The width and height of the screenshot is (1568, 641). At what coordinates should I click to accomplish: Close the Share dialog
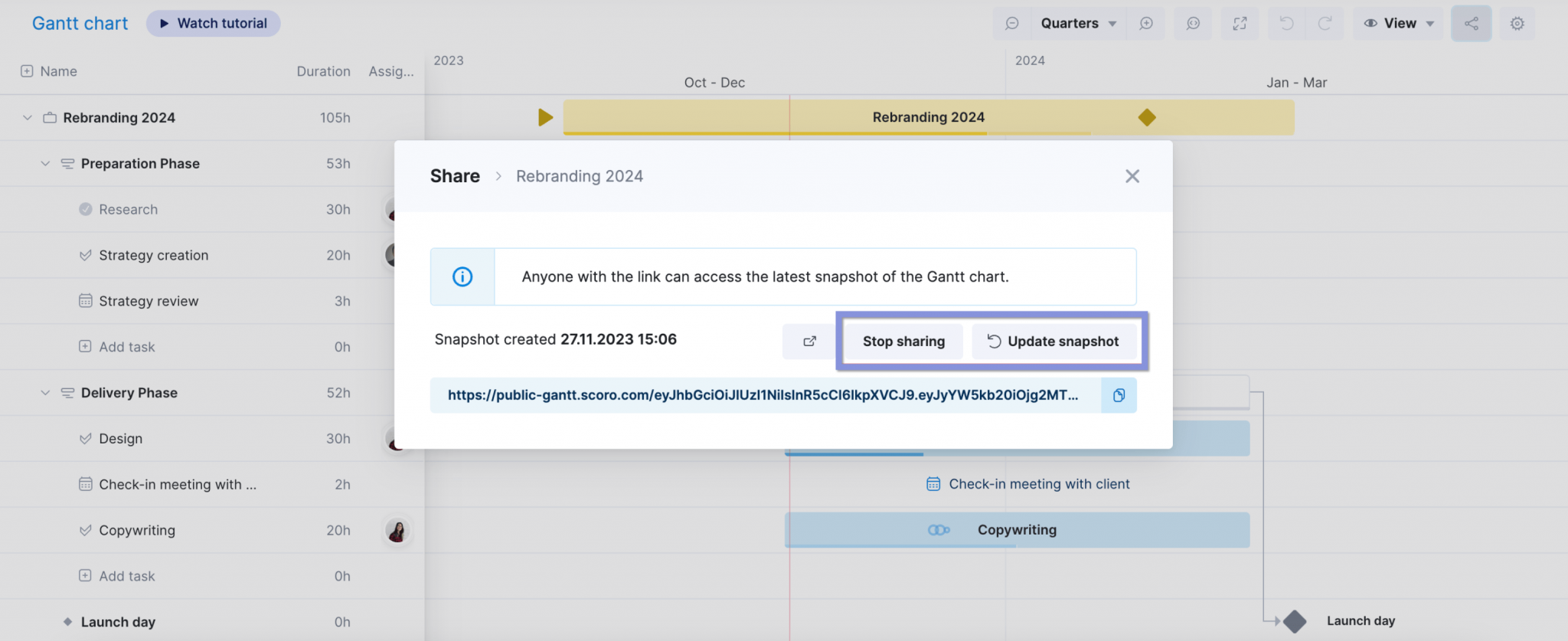pyautogui.click(x=1132, y=176)
